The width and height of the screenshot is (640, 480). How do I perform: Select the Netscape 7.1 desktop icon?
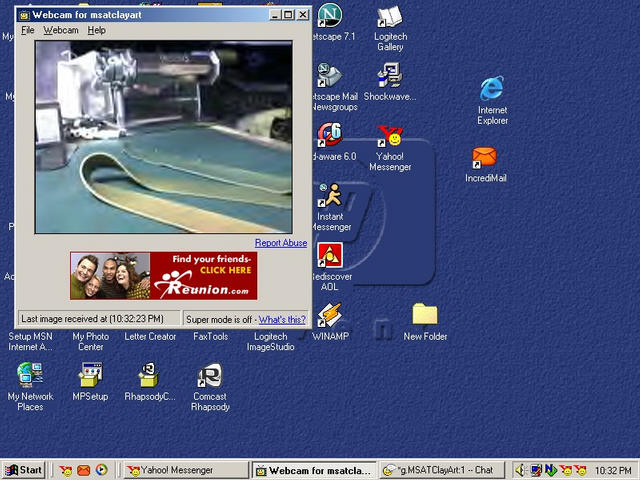330,15
